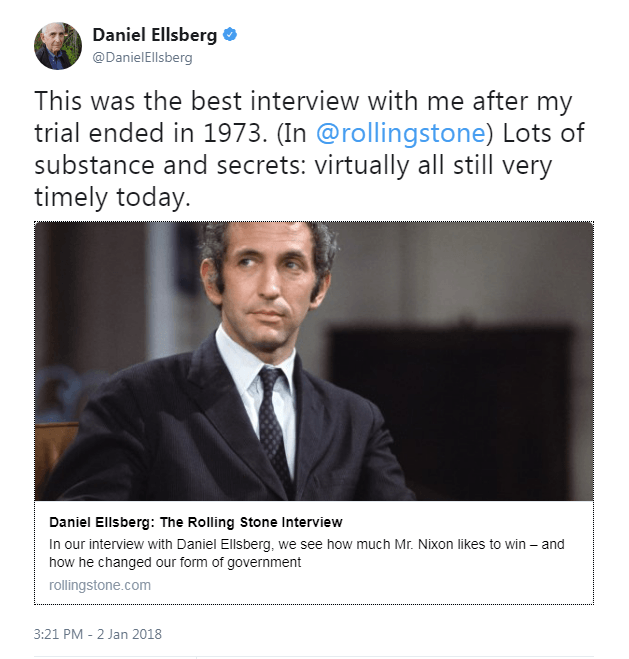Click the blue verified badge
The image size is (629, 659).
(230, 35)
